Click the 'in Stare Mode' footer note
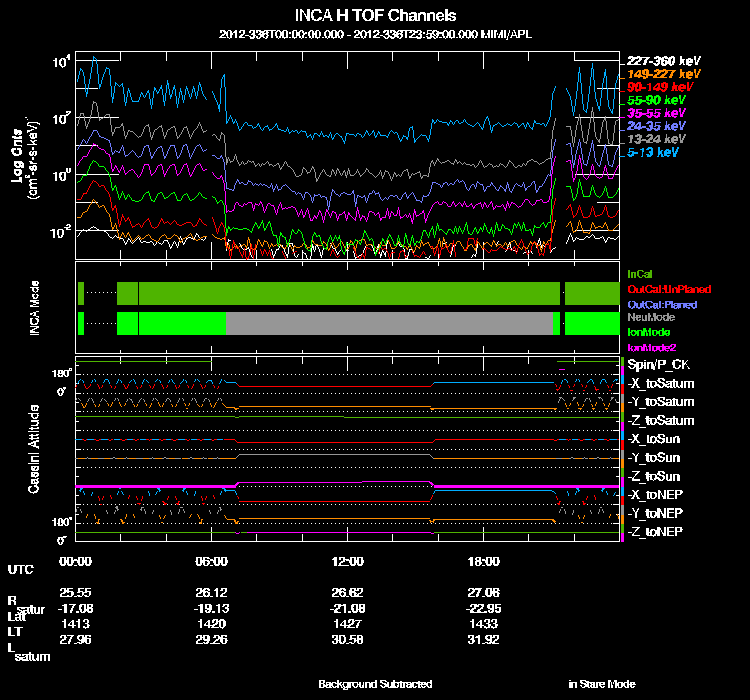Viewport: 750px width, 700px height. [602, 684]
